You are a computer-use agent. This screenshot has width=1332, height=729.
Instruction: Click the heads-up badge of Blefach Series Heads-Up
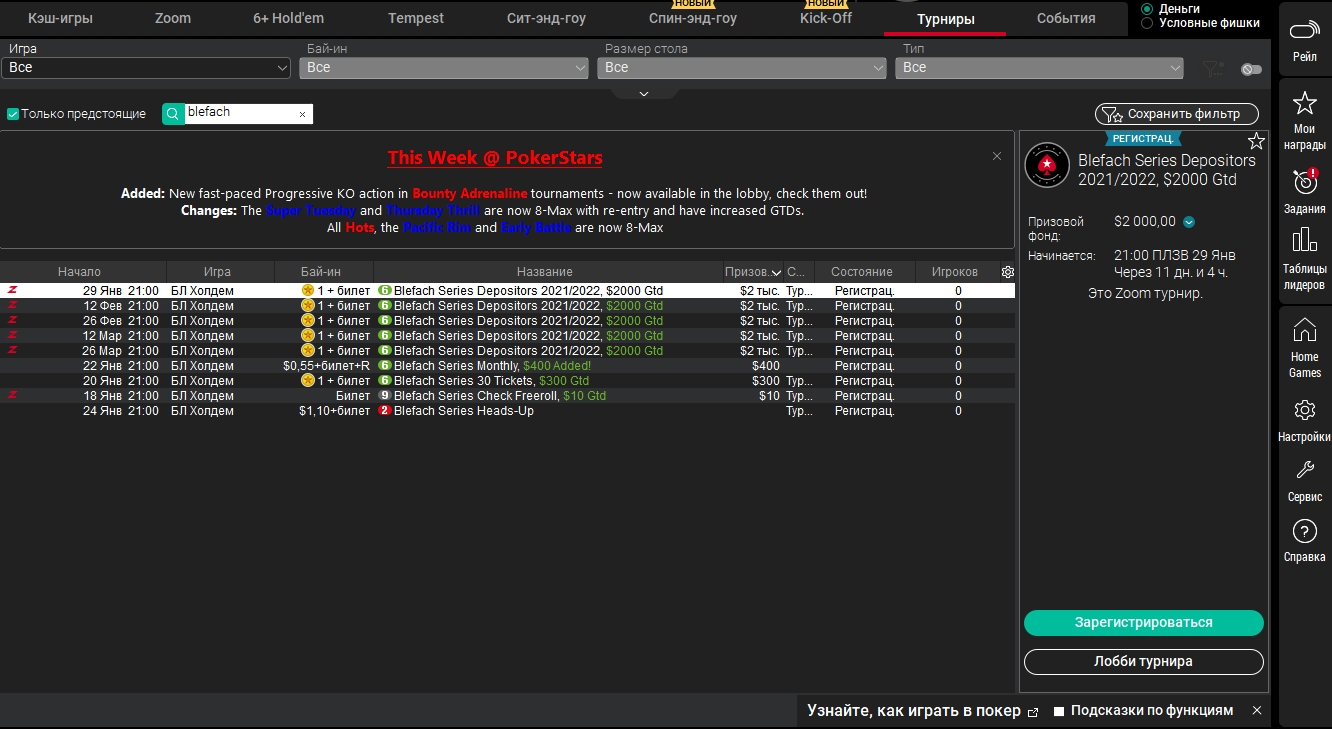pos(384,411)
